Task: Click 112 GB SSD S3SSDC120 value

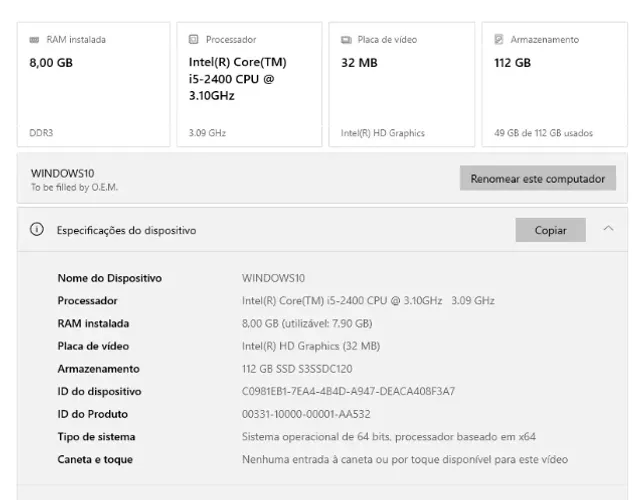Action: pos(297,369)
